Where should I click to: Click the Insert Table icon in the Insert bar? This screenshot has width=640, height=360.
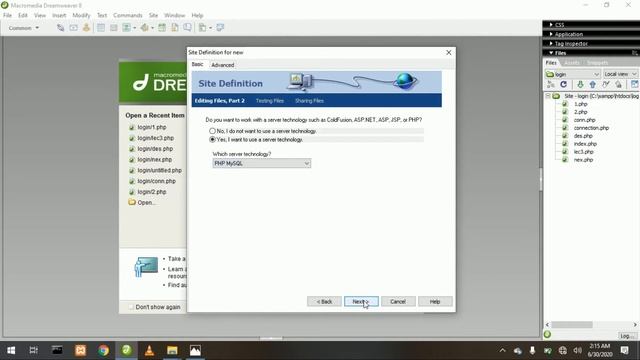pos(101,28)
